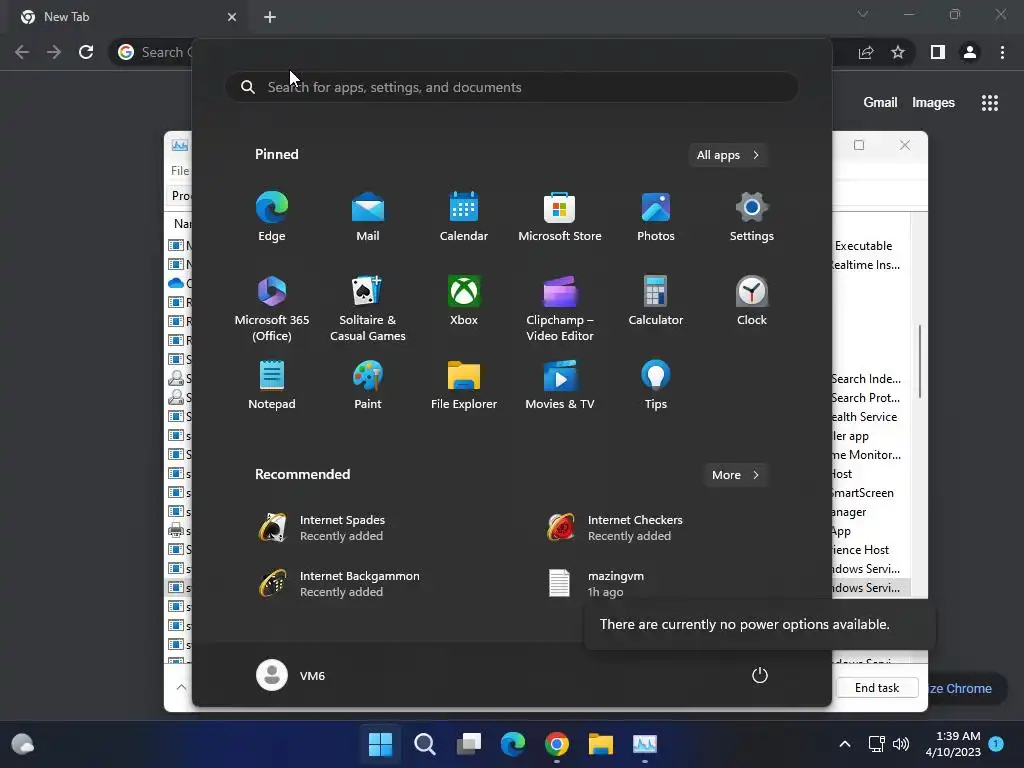Open File Explorer from the taskbar

(x=601, y=744)
